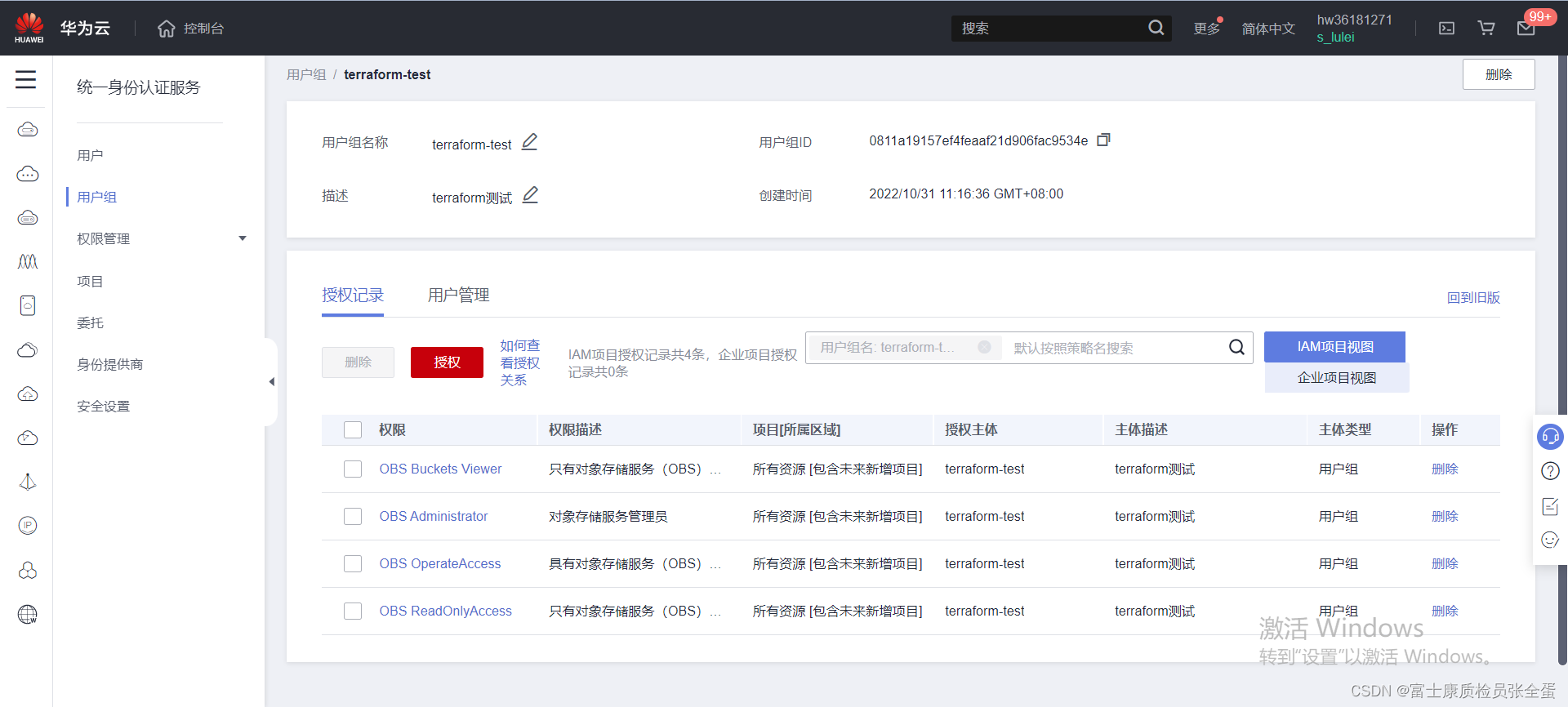Collapse the left sidebar panel arrow
This screenshot has height=707, width=1568.
[271, 382]
